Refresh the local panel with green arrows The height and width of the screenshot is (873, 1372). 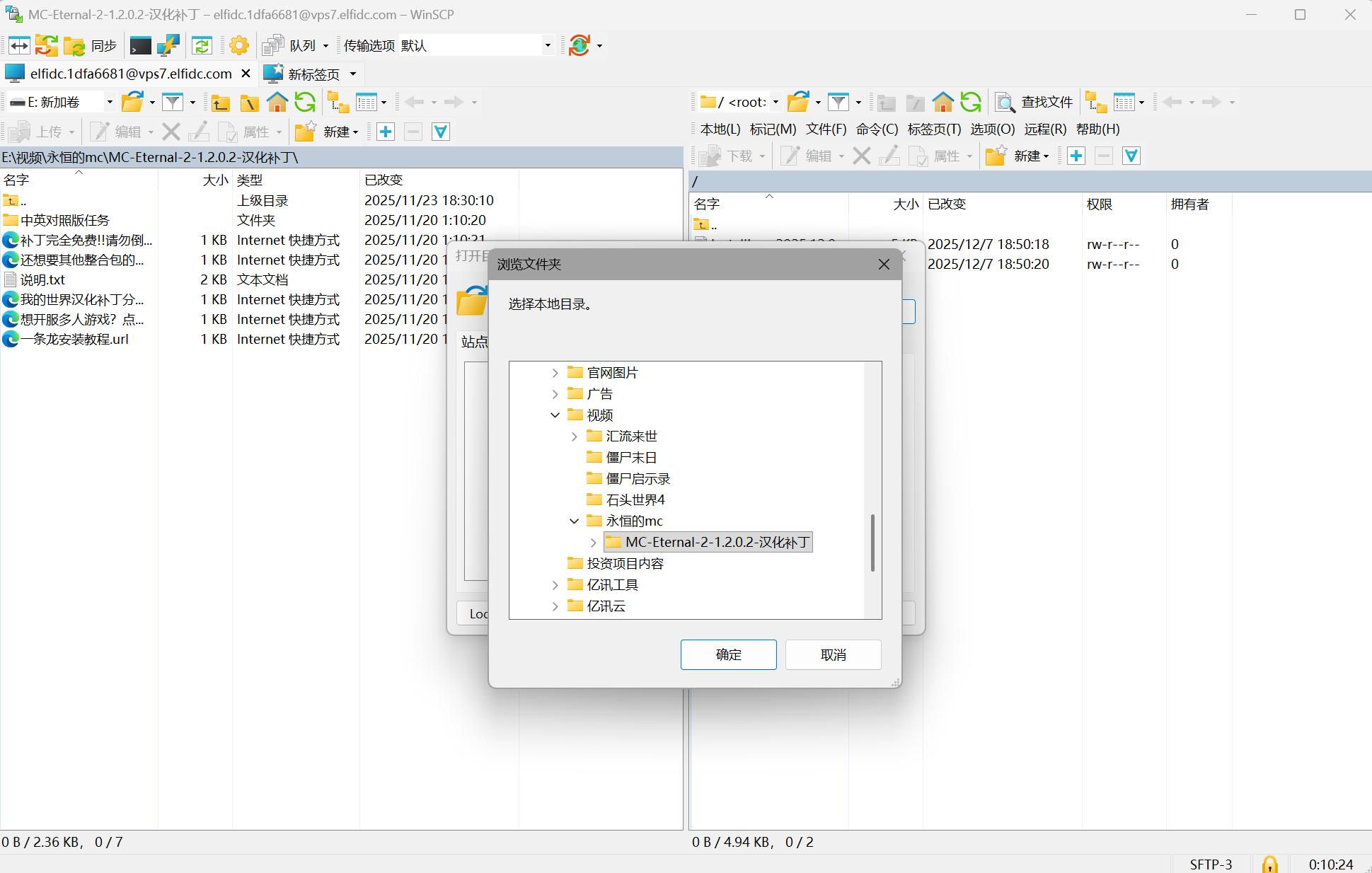coord(305,103)
